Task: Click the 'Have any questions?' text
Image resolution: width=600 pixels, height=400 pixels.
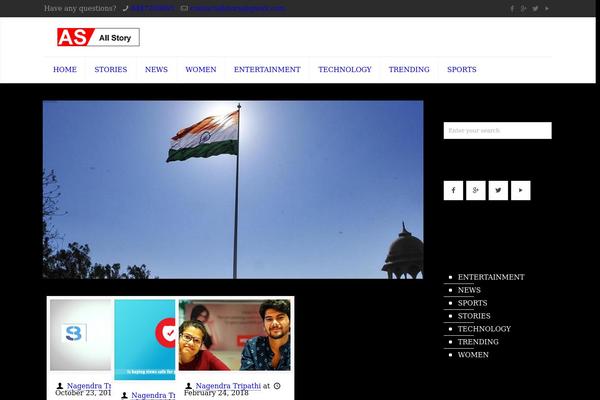Action: 80,8
